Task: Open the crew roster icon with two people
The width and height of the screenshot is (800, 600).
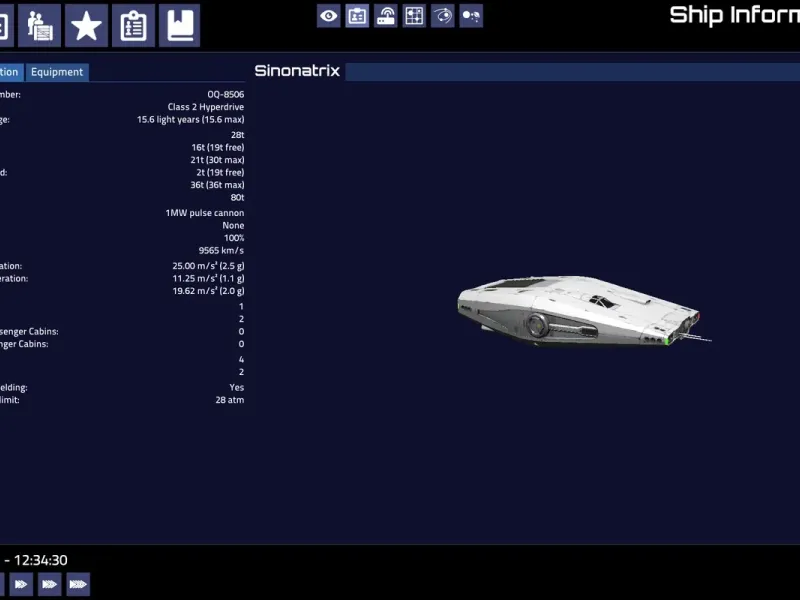Action: point(39,26)
